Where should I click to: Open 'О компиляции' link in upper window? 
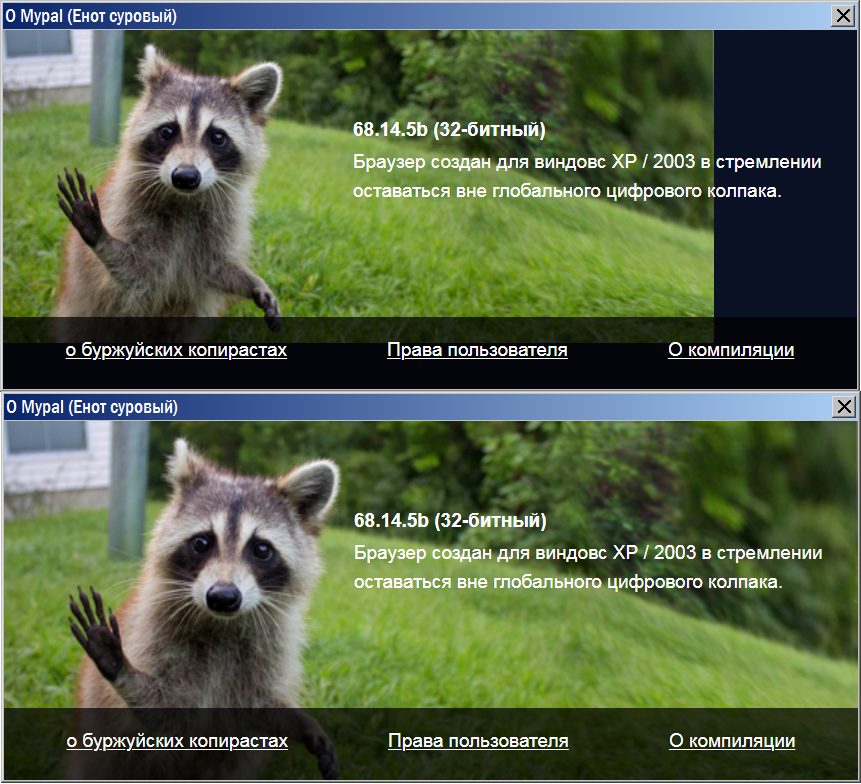point(731,350)
